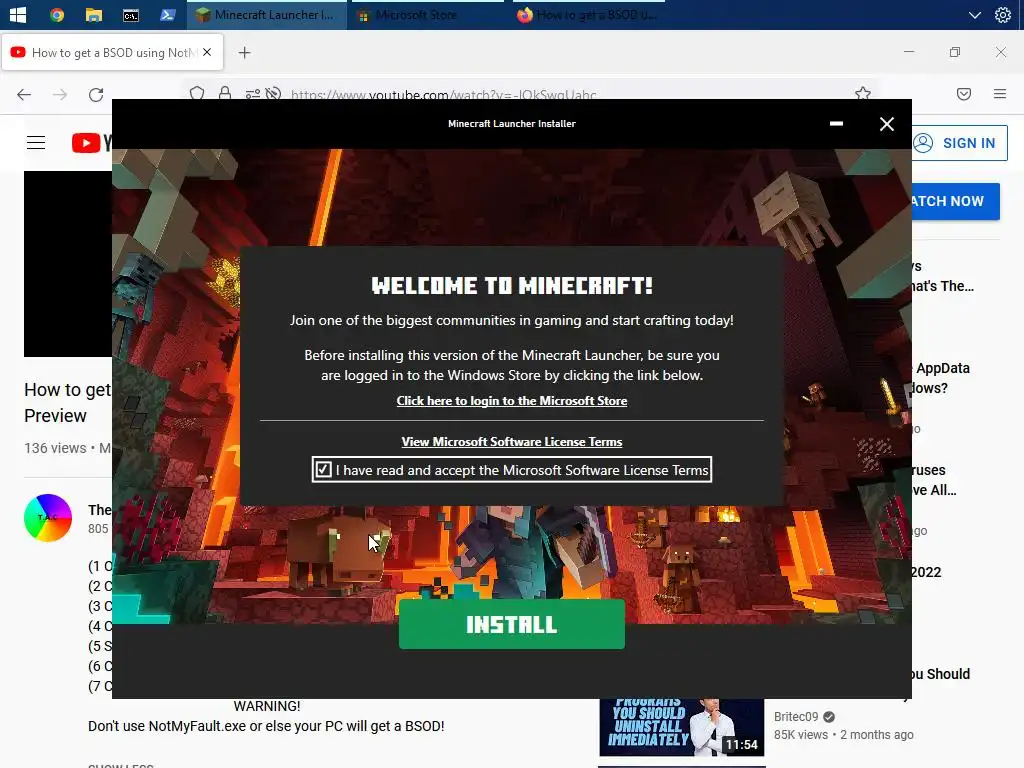This screenshot has height=768, width=1024.
Task: Click the blocked autoplay icon
Action: [274, 93]
